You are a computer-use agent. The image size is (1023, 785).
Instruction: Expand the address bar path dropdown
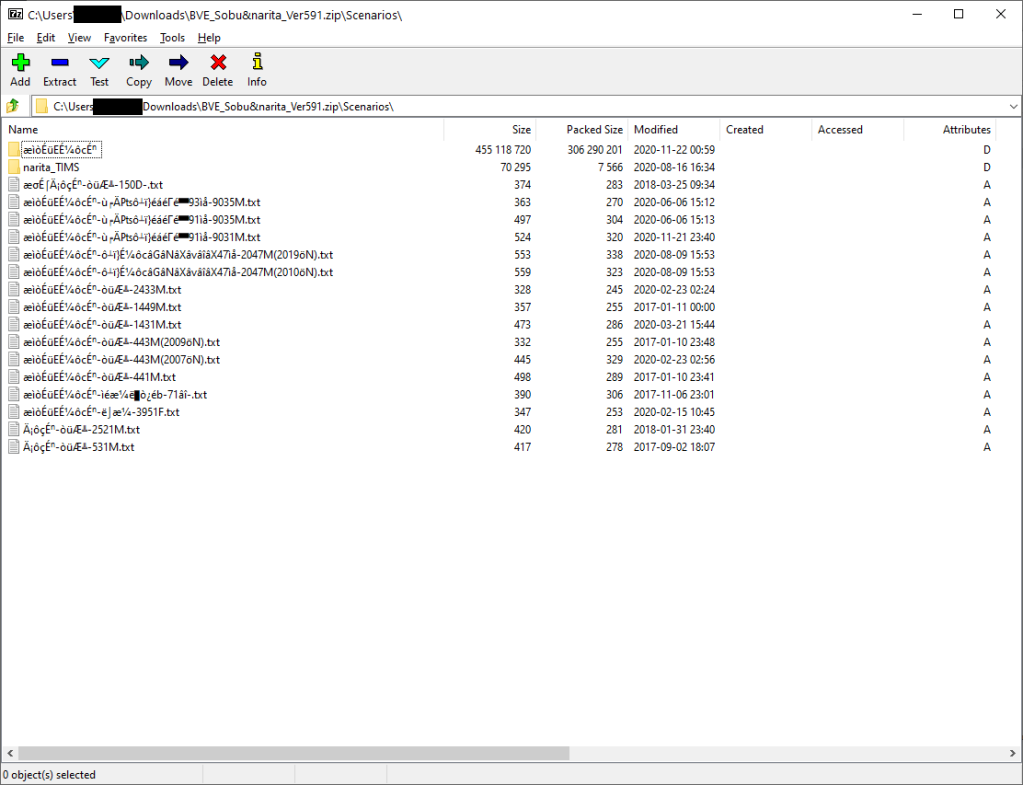coord(1013,106)
